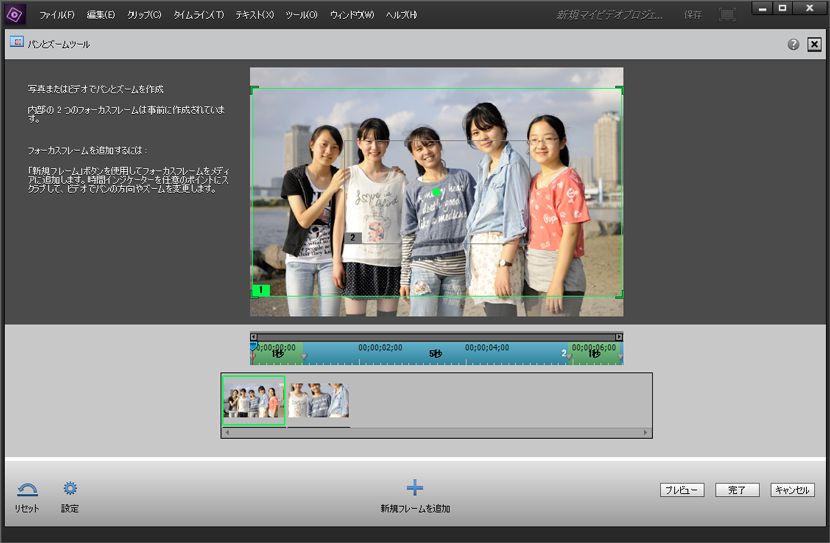Open the テキスト(X) menu
The height and width of the screenshot is (543, 830).
click(x=255, y=15)
